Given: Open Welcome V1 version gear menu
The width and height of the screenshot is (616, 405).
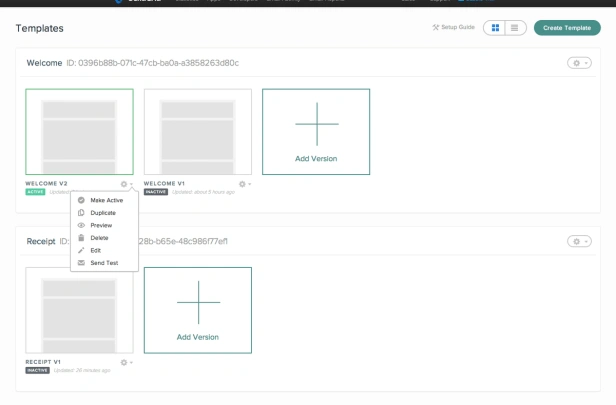Looking at the screenshot, I should (x=245, y=184).
